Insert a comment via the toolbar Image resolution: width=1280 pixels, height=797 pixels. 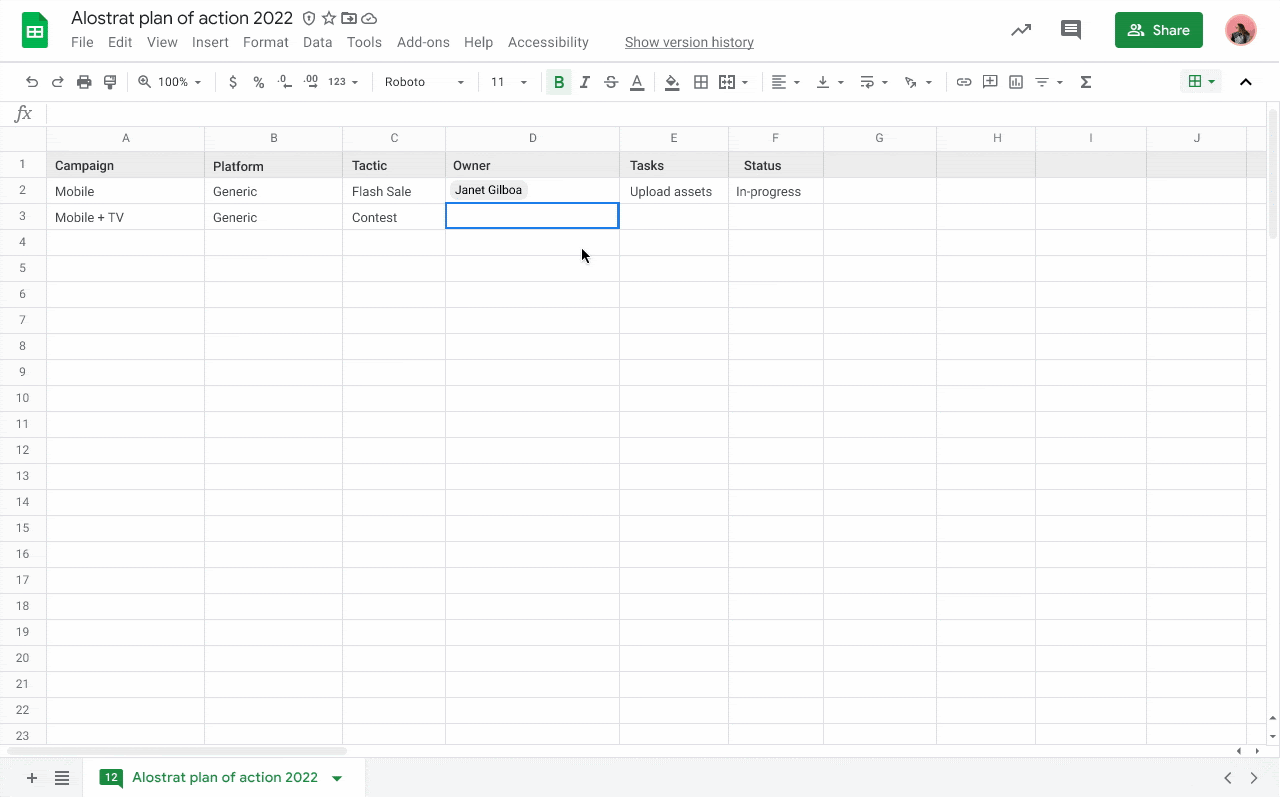point(990,82)
